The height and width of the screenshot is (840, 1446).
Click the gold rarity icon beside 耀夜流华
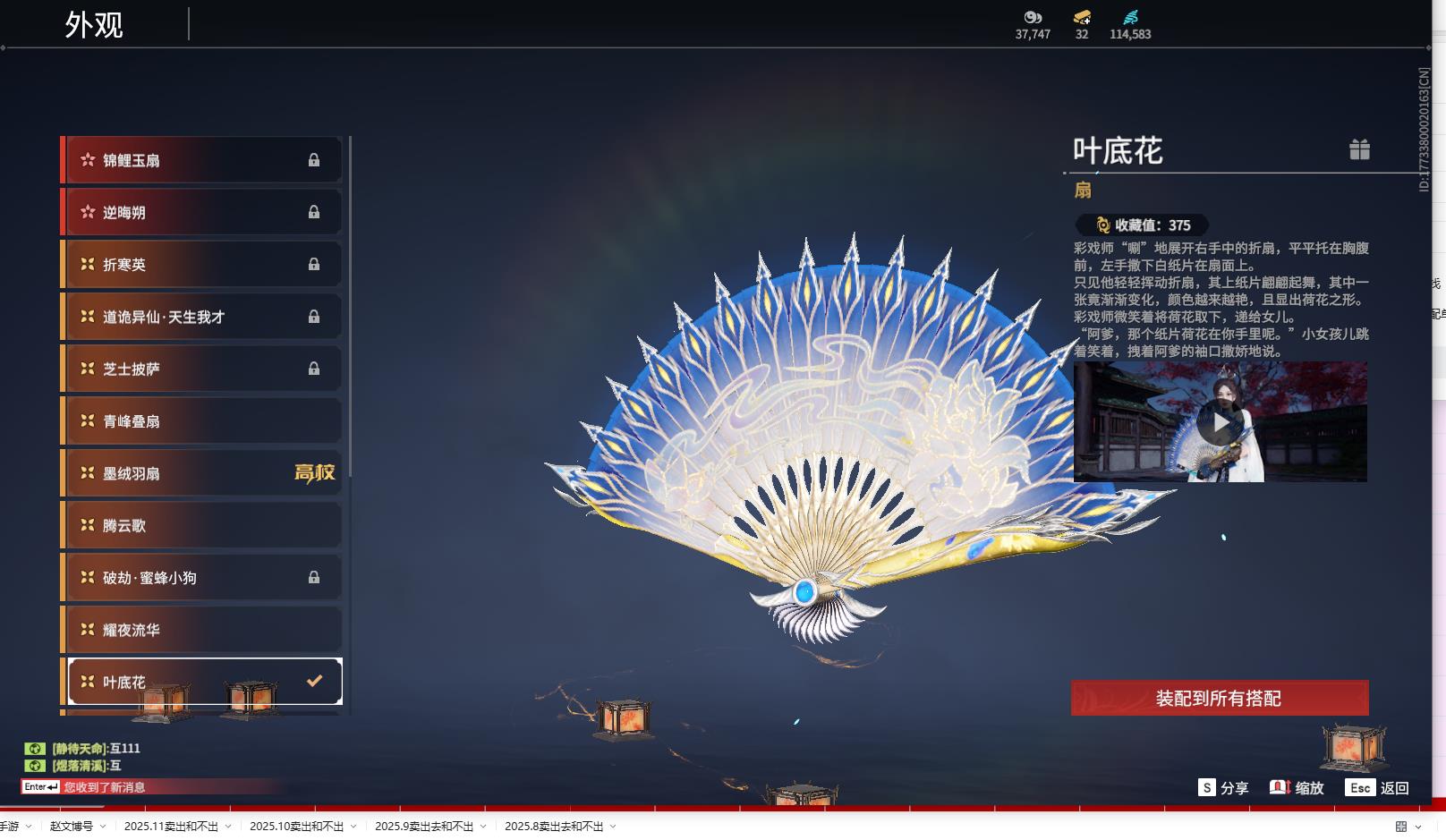(x=88, y=630)
